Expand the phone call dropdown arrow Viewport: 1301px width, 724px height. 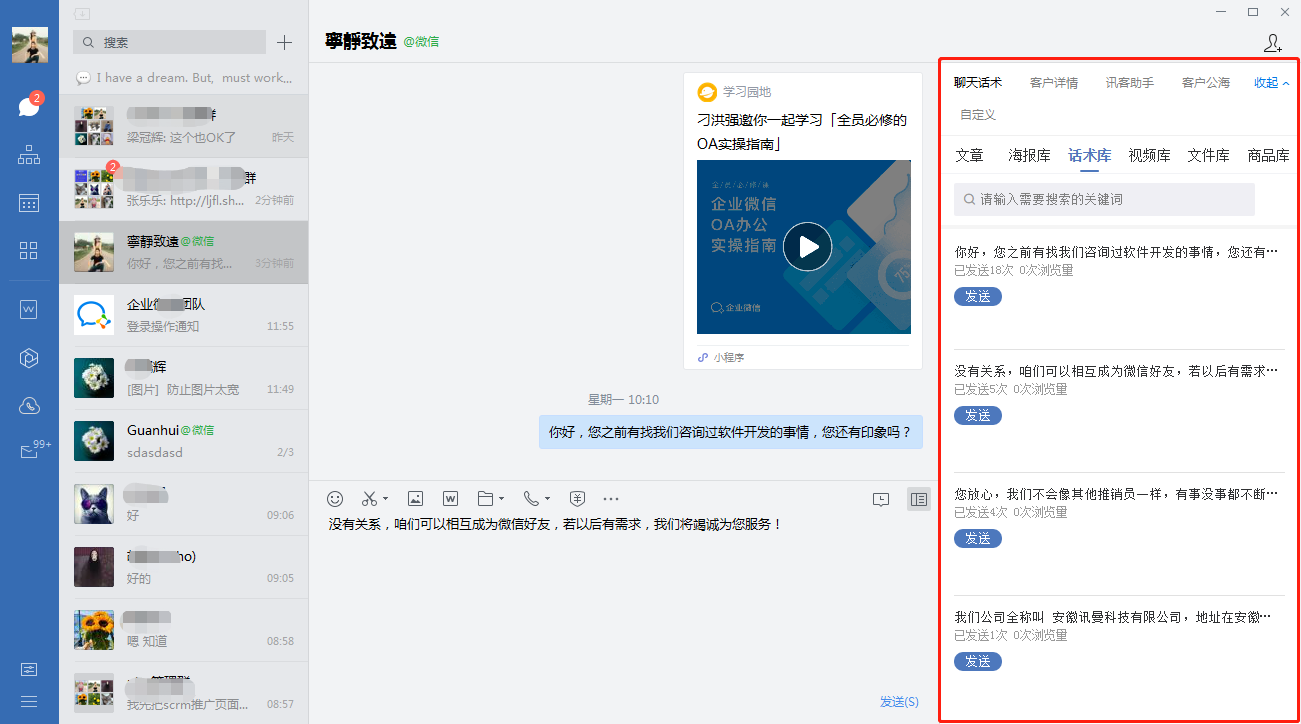point(547,499)
